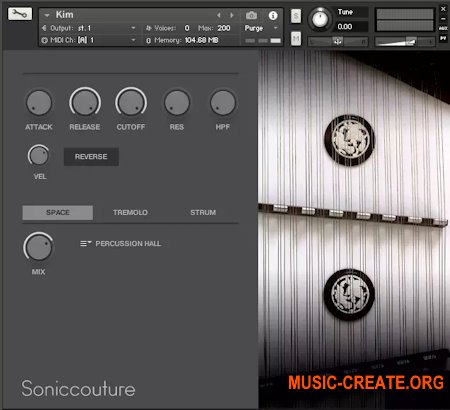This screenshot has height=410, width=450.
Task: Open the wrench edit mode icon
Action: click(x=20, y=14)
